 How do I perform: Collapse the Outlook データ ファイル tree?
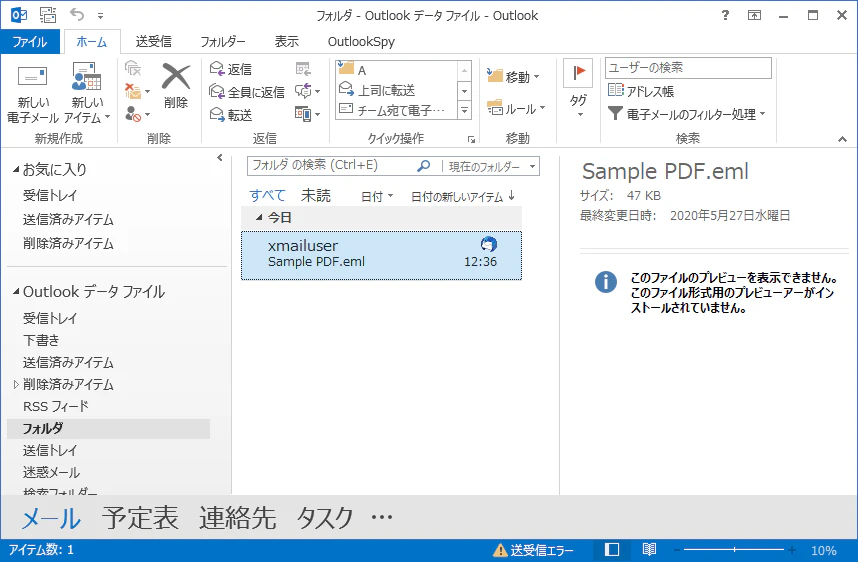click(x=16, y=292)
